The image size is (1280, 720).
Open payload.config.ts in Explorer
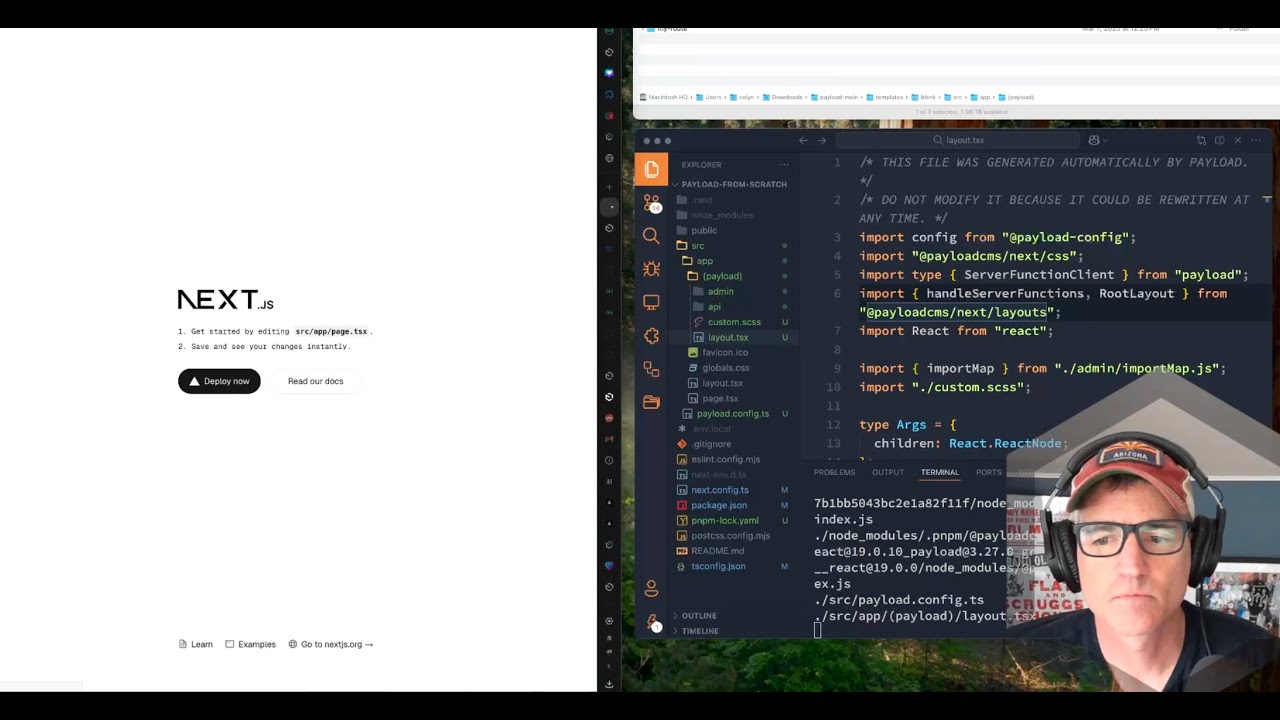click(x=732, y=414)
